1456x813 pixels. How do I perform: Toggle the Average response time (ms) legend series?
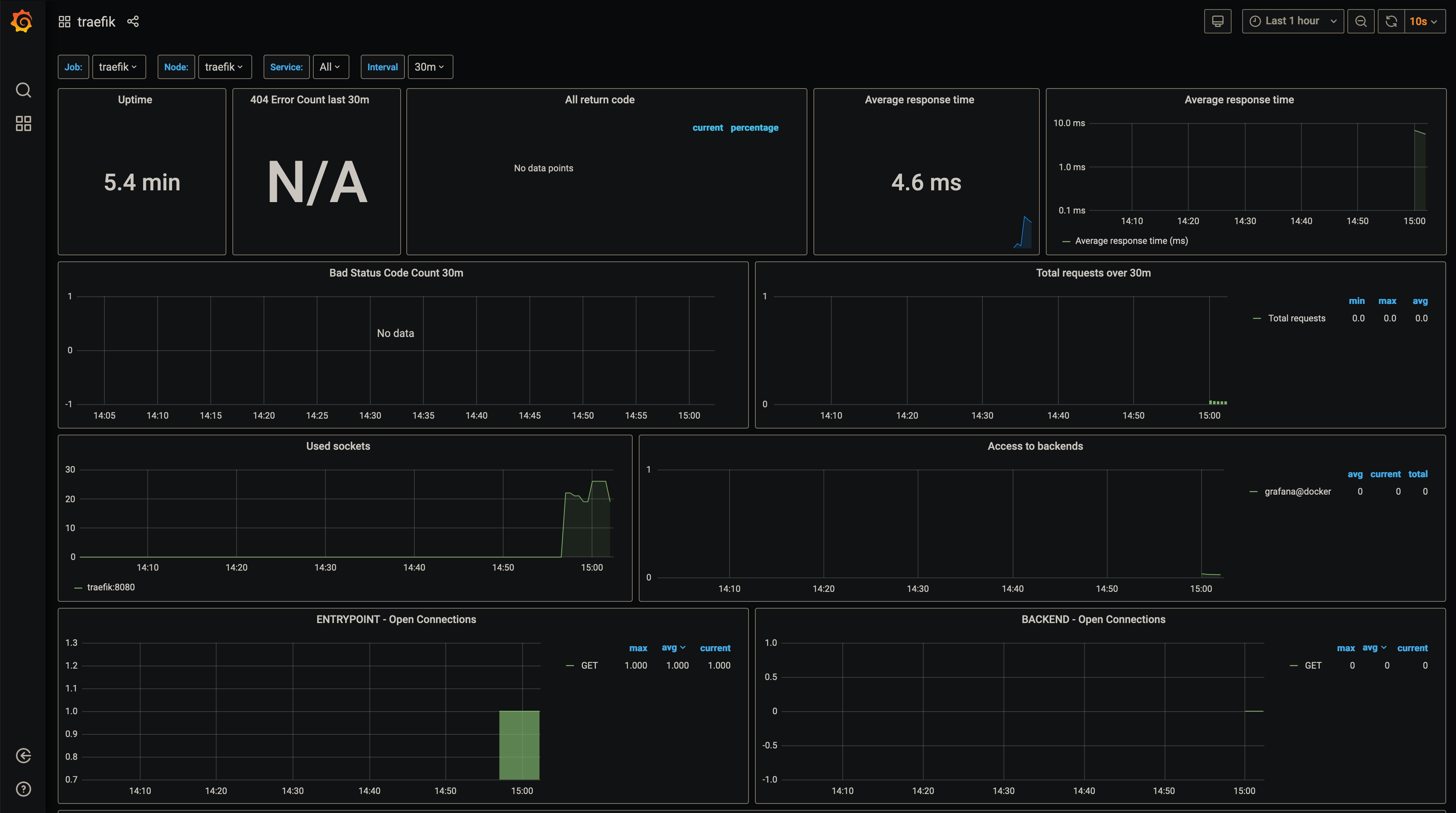[1131, 241]
